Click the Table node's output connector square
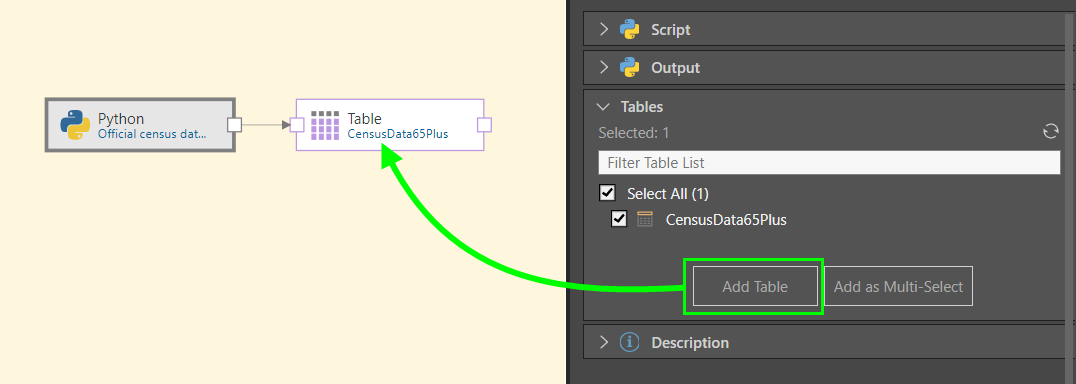Screen dimensions: 1076x384 (484, 125)
